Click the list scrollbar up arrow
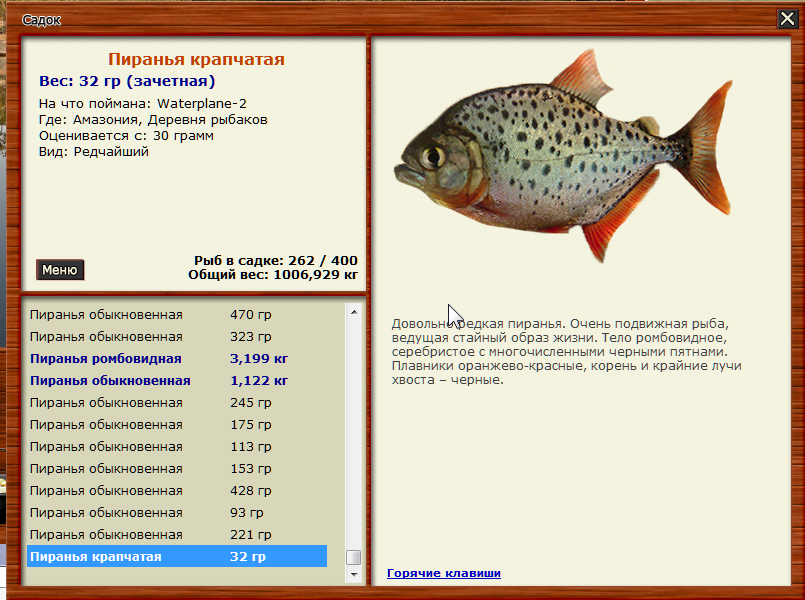This screenshot has height=600, width=805. [x=354, y=312]
